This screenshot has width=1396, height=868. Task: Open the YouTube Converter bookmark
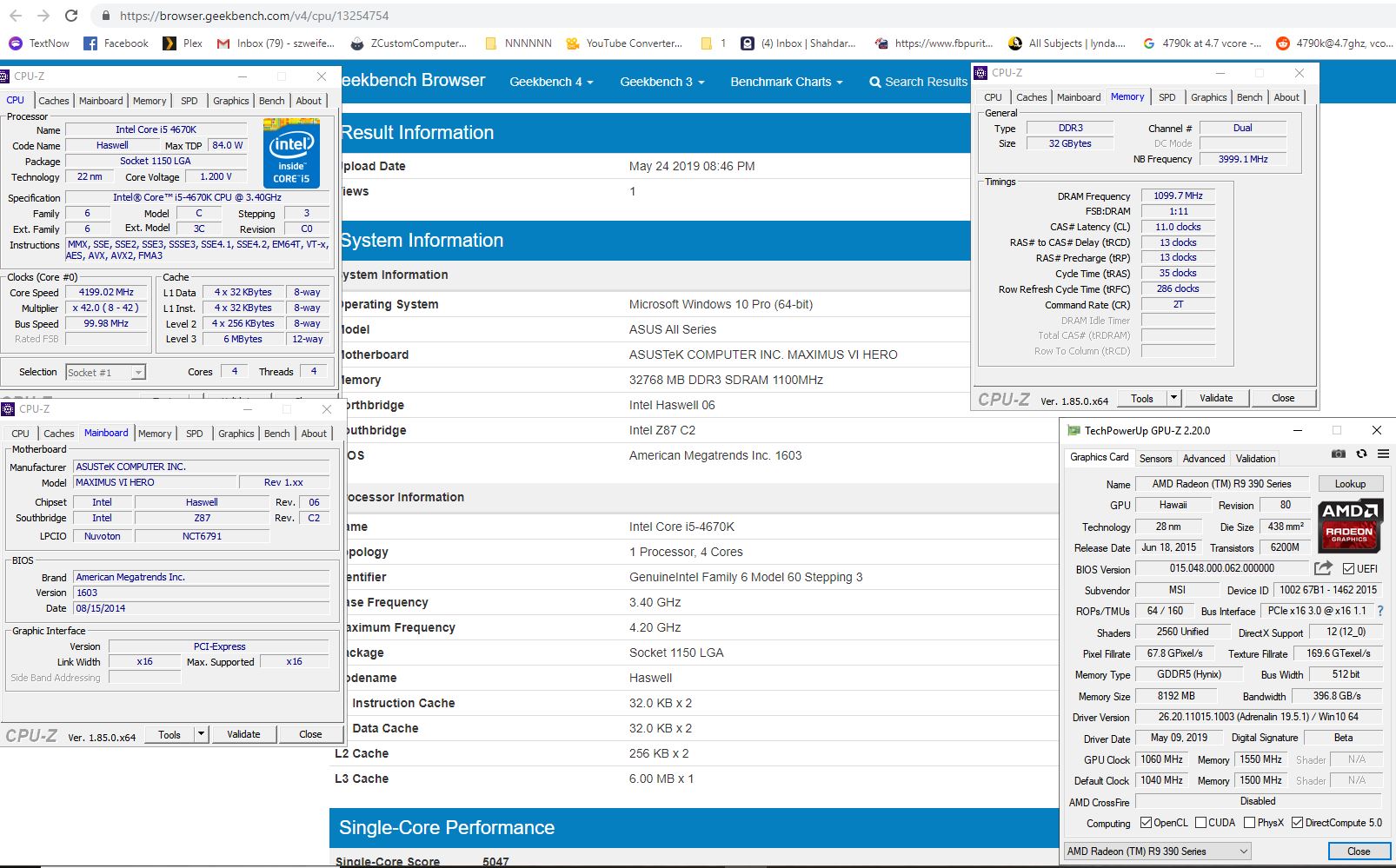tap(624, 43)
